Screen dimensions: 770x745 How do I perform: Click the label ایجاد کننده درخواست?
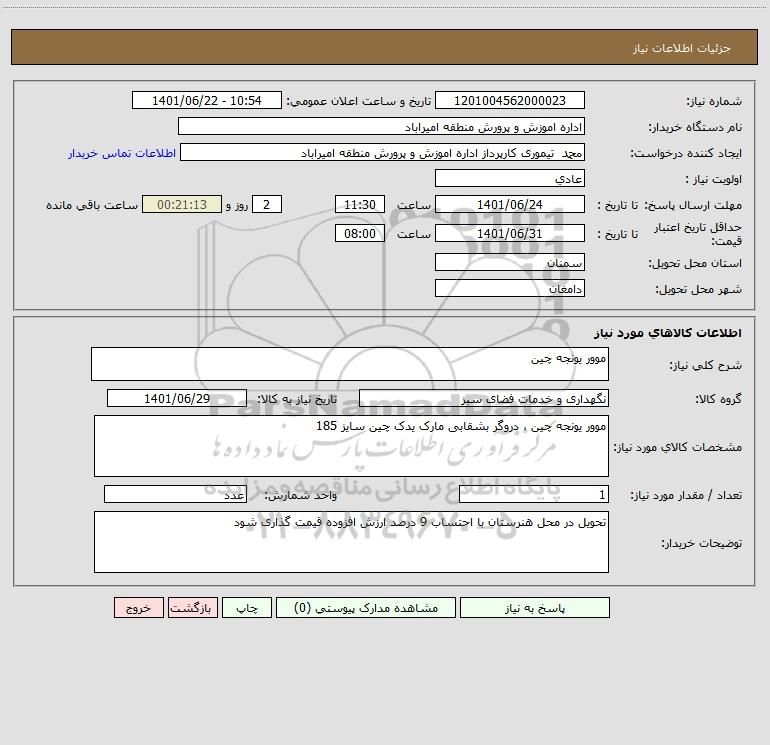coord(686,153)
